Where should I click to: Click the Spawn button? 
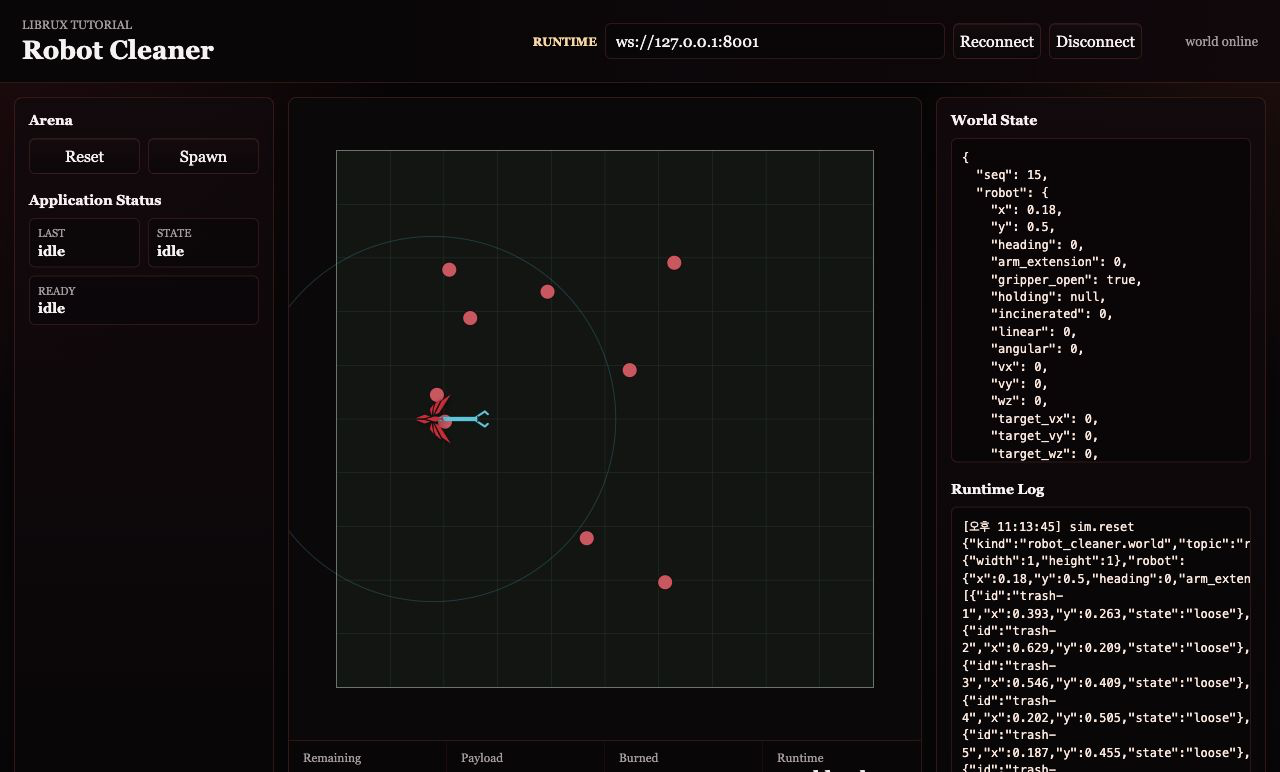point(203,157)
